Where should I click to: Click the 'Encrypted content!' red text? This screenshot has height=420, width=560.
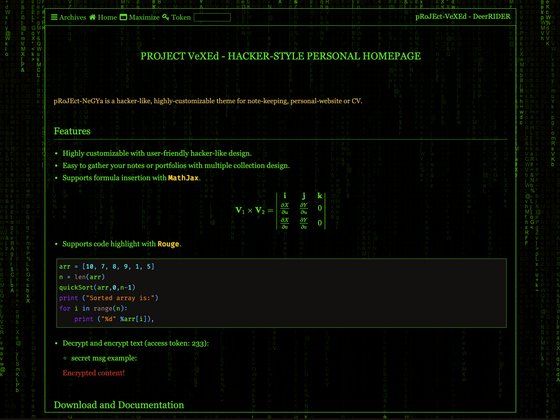coord(94,373)
